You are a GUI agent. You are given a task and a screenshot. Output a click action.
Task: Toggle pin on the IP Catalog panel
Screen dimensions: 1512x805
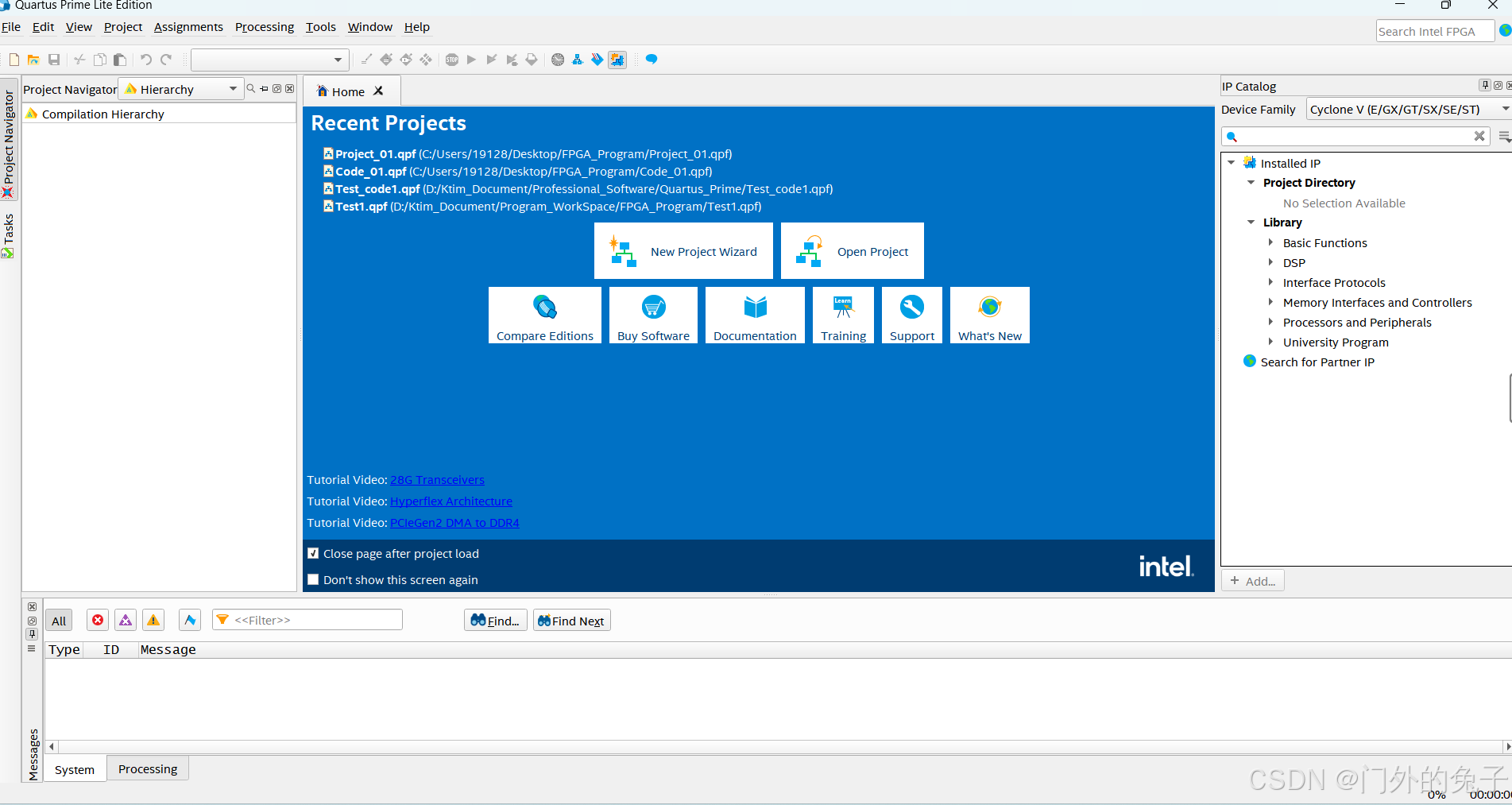[1484, 86]
